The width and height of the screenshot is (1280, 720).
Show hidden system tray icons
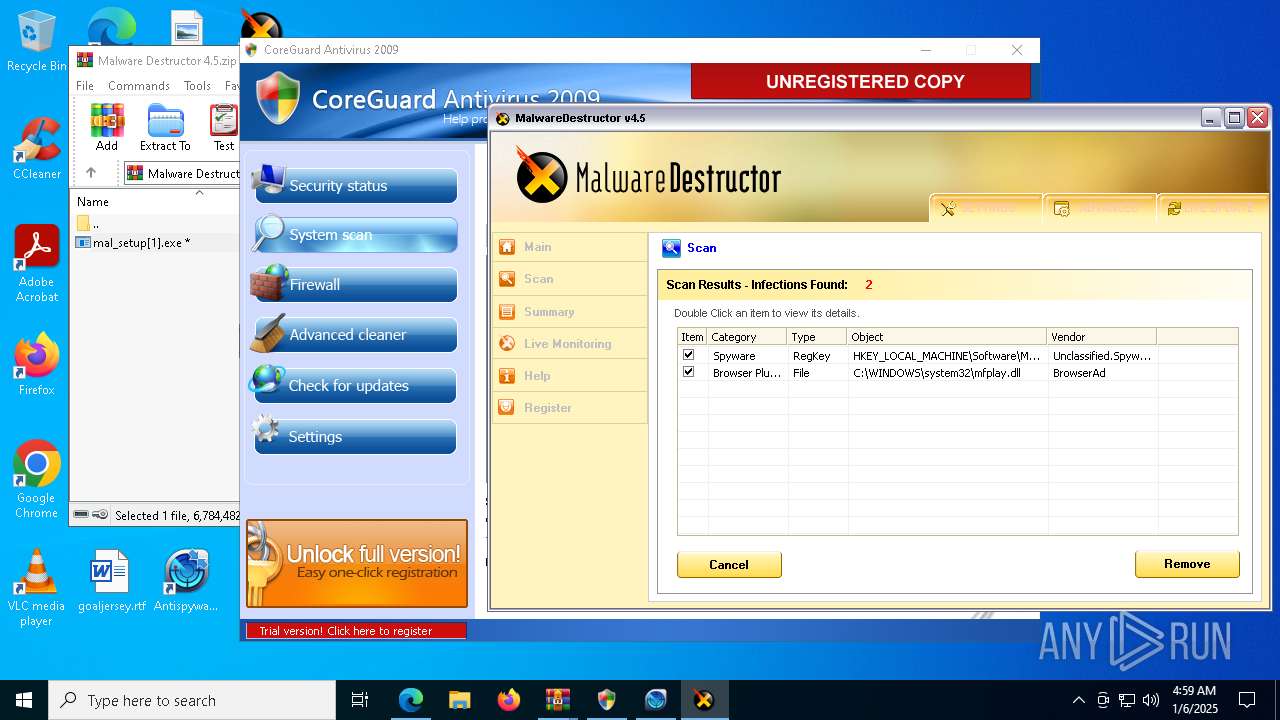[1078, 700]
